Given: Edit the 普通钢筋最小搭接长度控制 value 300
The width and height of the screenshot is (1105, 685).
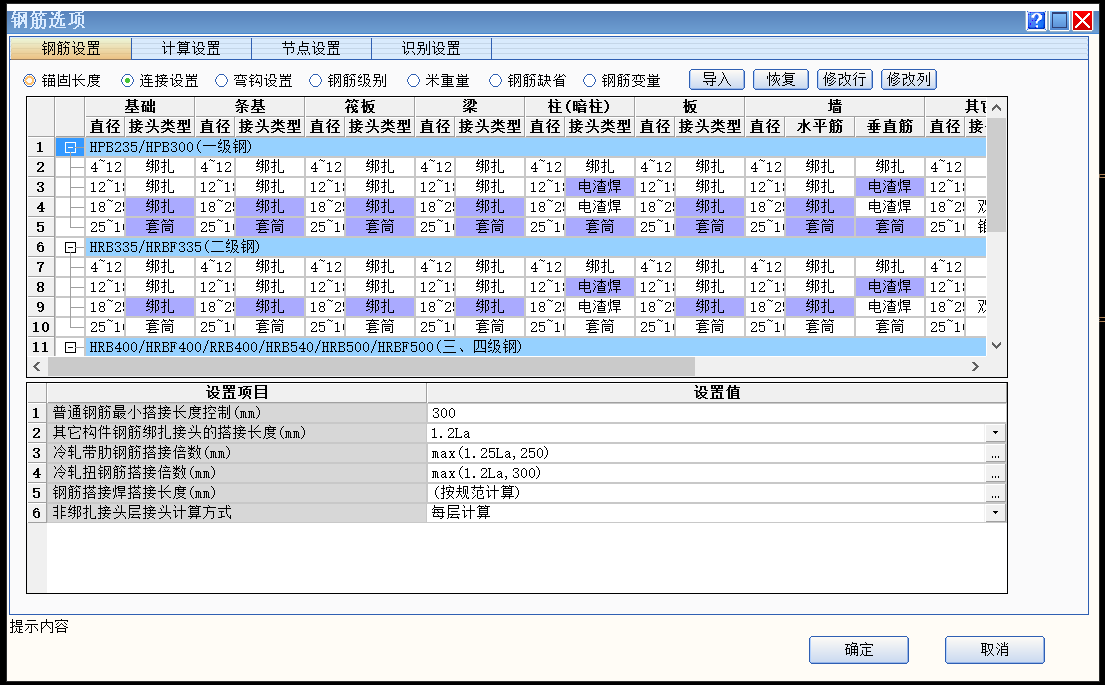Looking at the screenshot, I should coord(716,413).
